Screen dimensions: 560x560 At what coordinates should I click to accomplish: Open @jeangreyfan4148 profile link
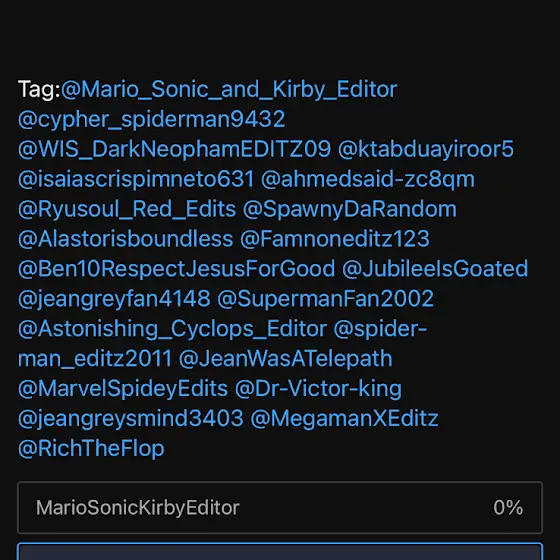pos(114,299)
